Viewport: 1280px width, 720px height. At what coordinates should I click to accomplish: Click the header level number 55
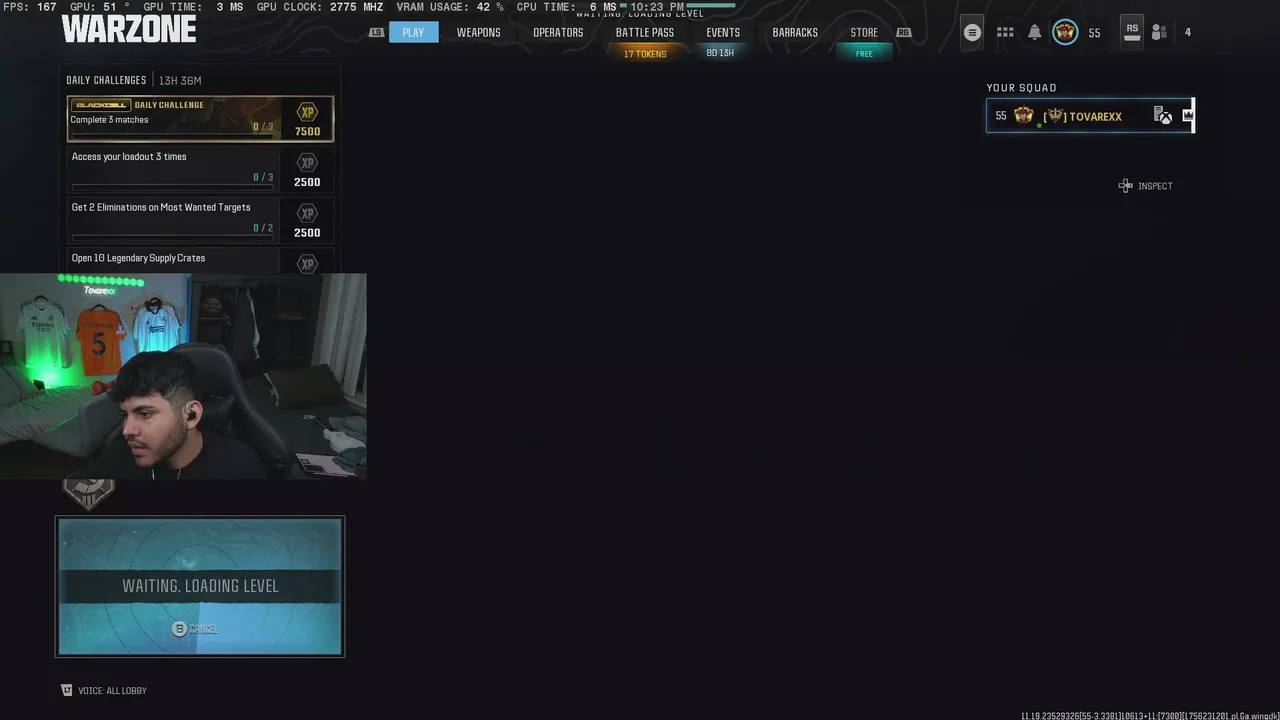pos(1094,33)
